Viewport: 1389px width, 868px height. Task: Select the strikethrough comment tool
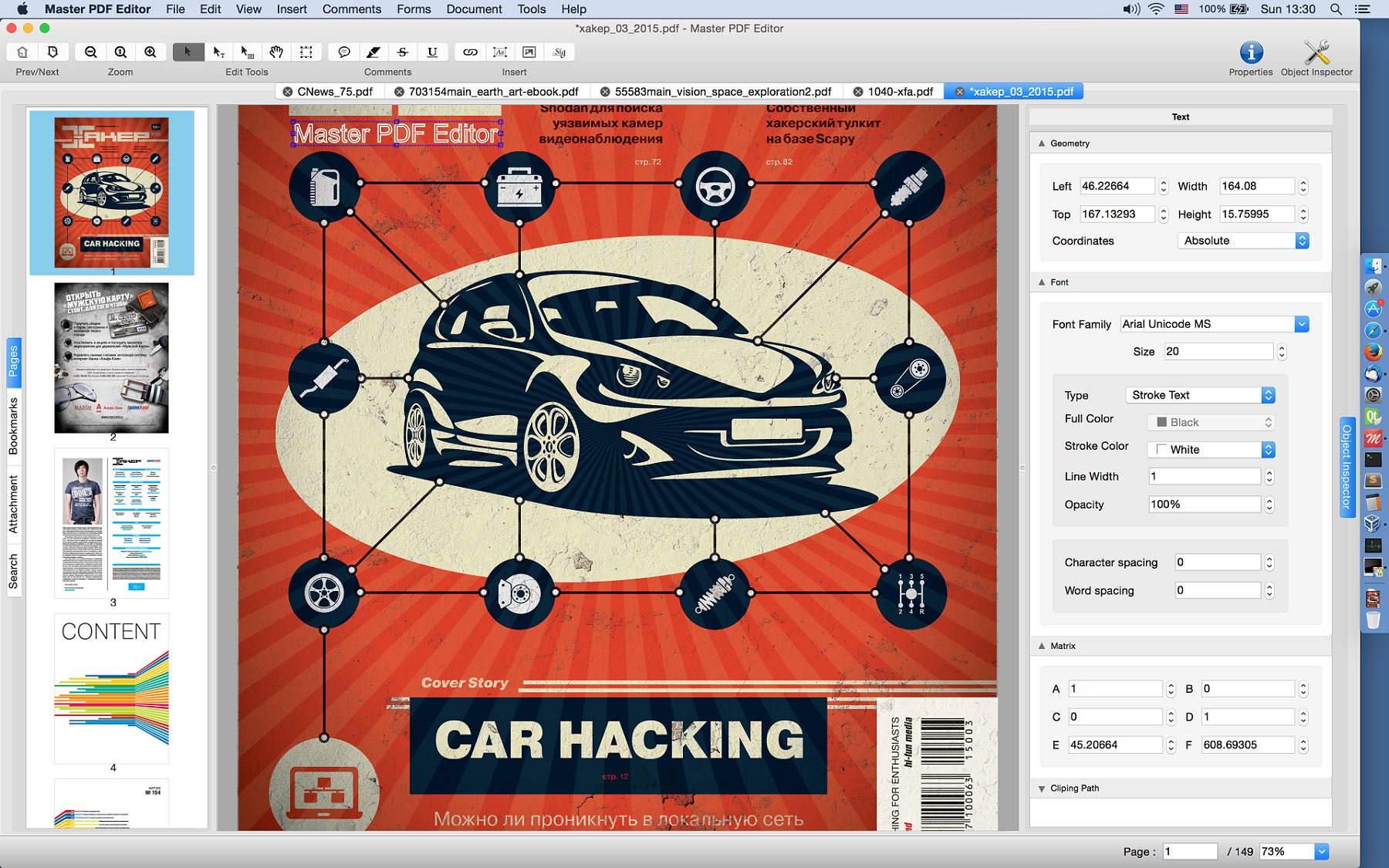[403, 52]
